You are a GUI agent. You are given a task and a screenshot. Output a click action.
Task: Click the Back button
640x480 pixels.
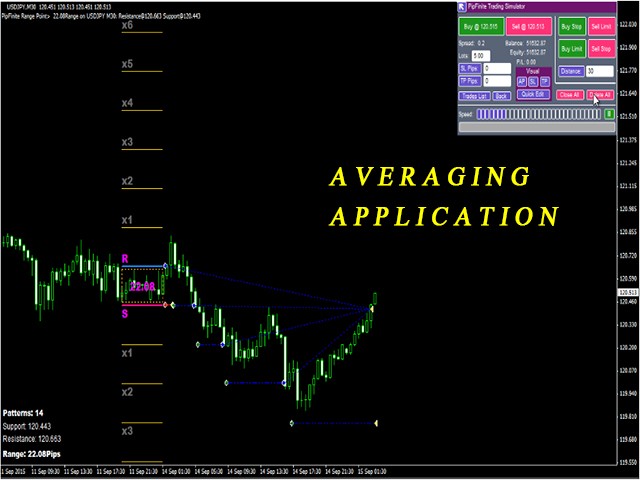[x=501, y=96]
